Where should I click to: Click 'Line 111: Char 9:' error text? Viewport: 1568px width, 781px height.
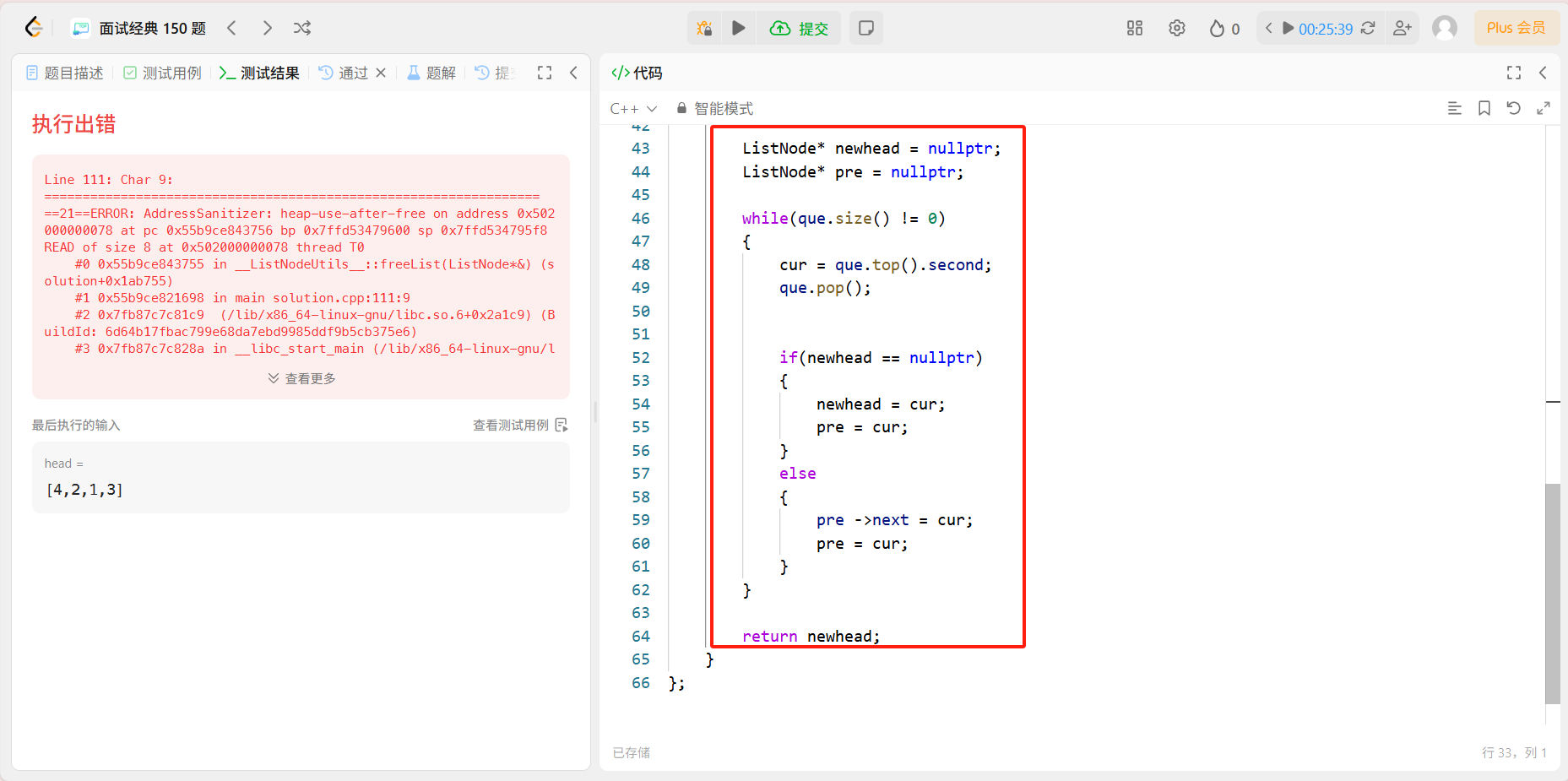coord(108,179)
